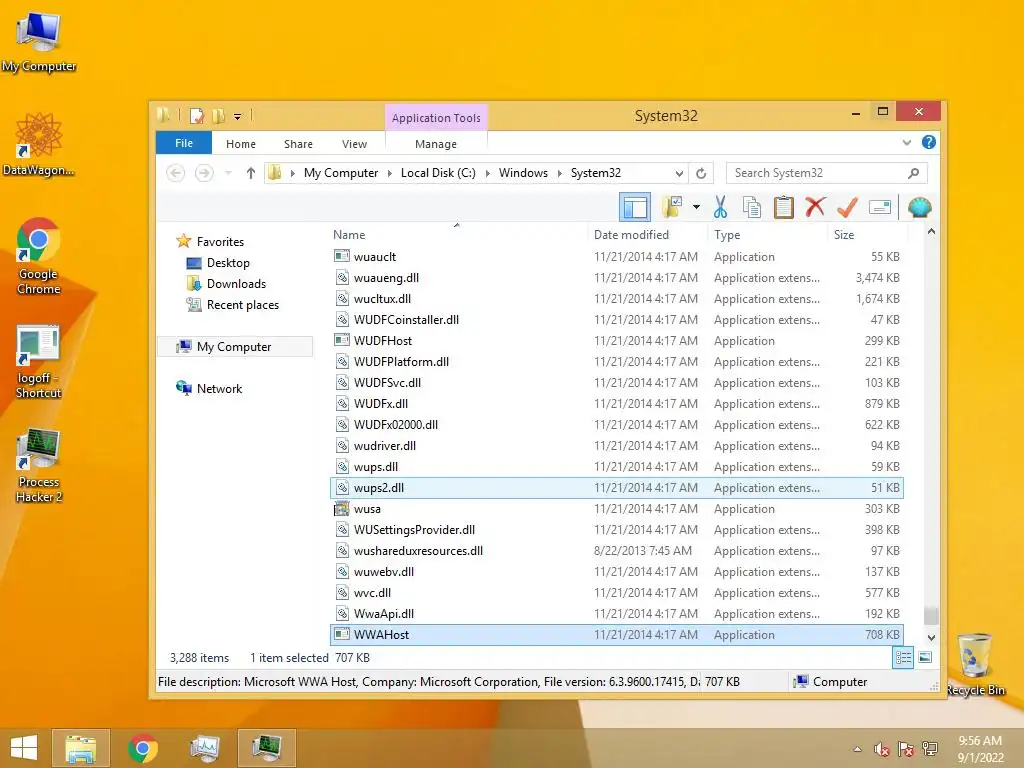Screen dimensions: 1024x768
Task: Select the WUDFHost application file
Action: 617,340
